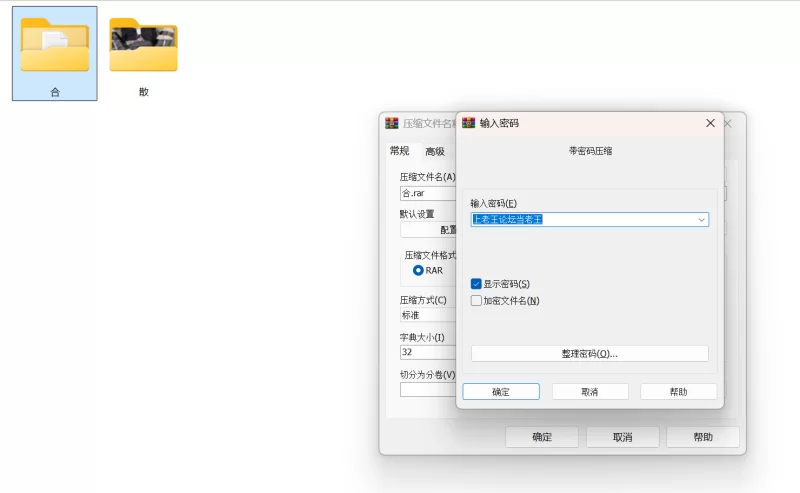
Task: Switch to the 常规 tab
Action: pos(399,151)
